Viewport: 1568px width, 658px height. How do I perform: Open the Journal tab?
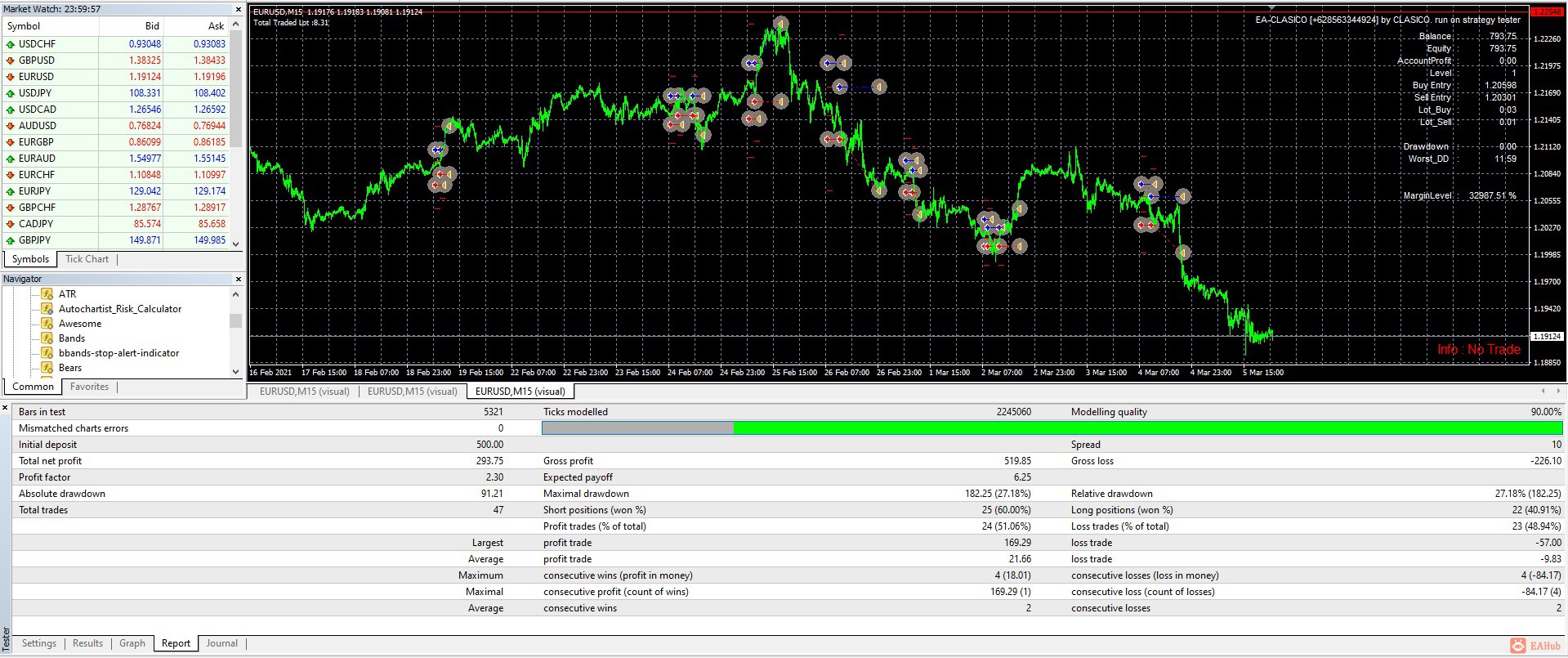tap(221, 643)
